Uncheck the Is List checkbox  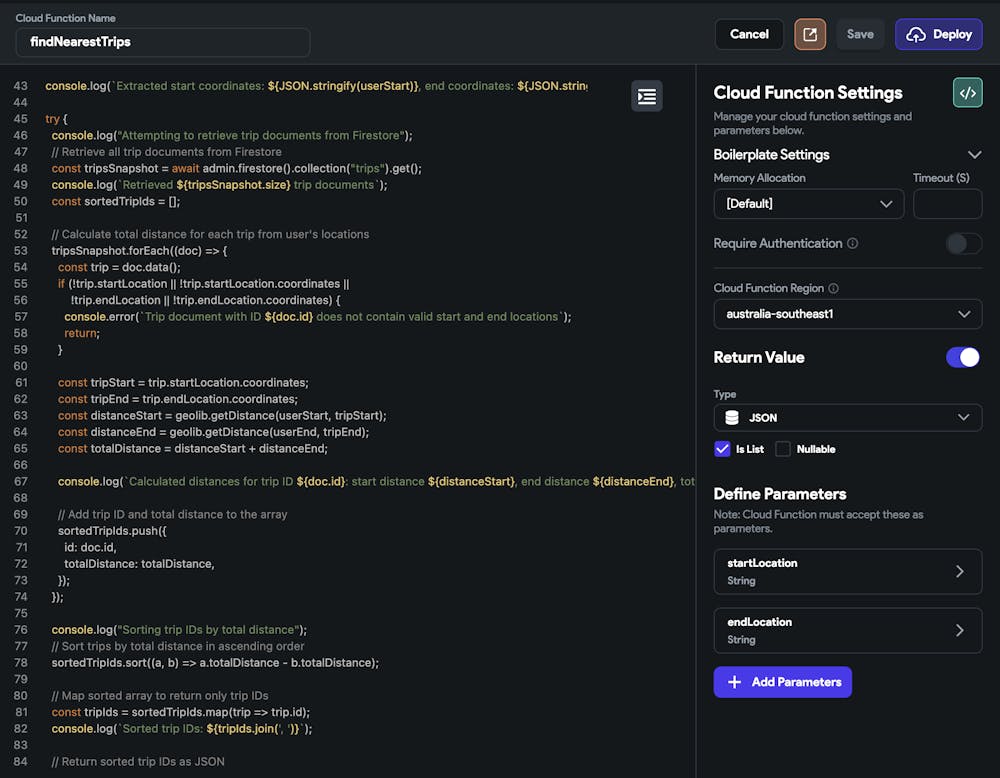[x=723, y=449]
